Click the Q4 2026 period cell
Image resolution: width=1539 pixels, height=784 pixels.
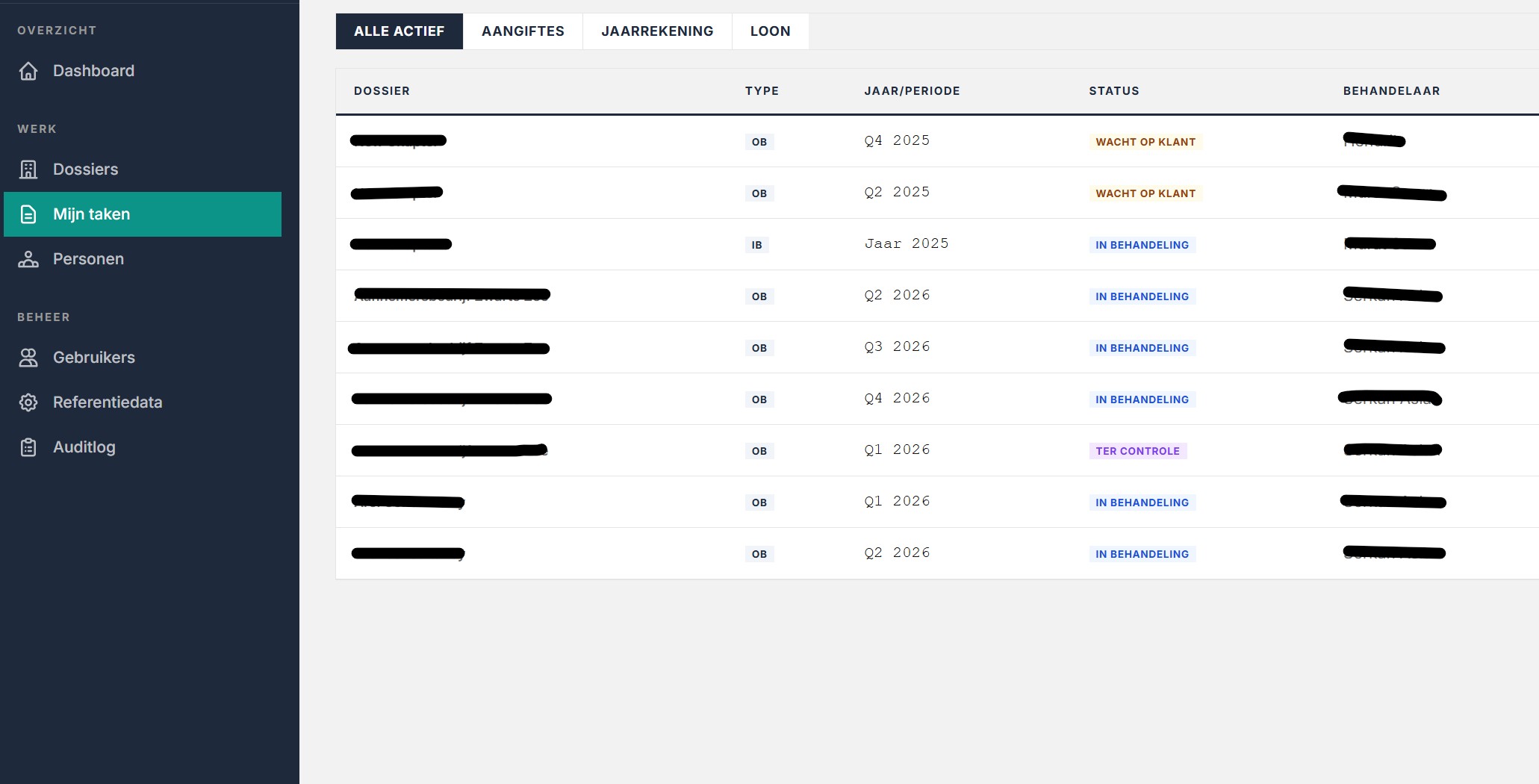click(898, 398)
